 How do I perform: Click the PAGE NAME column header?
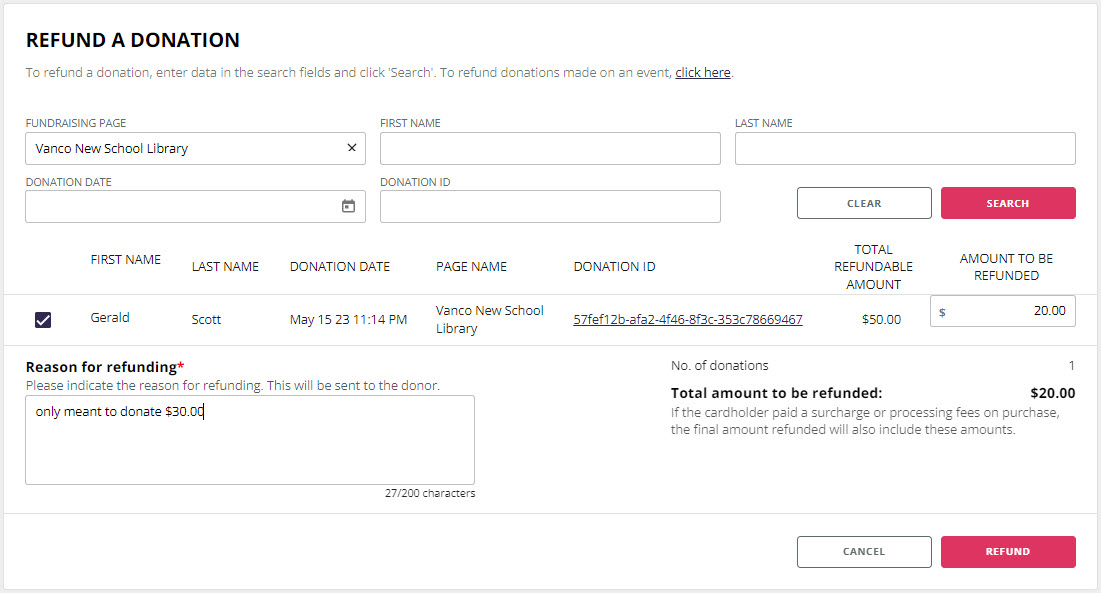[471, 266]
